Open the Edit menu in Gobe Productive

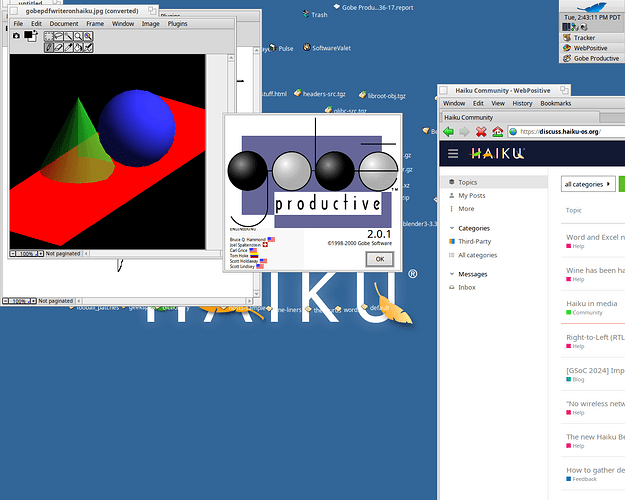[x=36, y=24]
